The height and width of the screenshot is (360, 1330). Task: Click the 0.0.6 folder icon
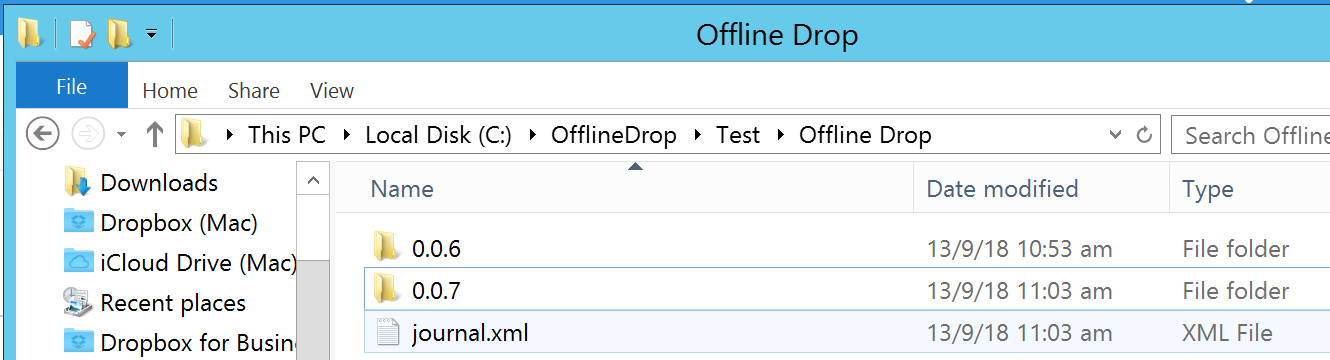386,247
